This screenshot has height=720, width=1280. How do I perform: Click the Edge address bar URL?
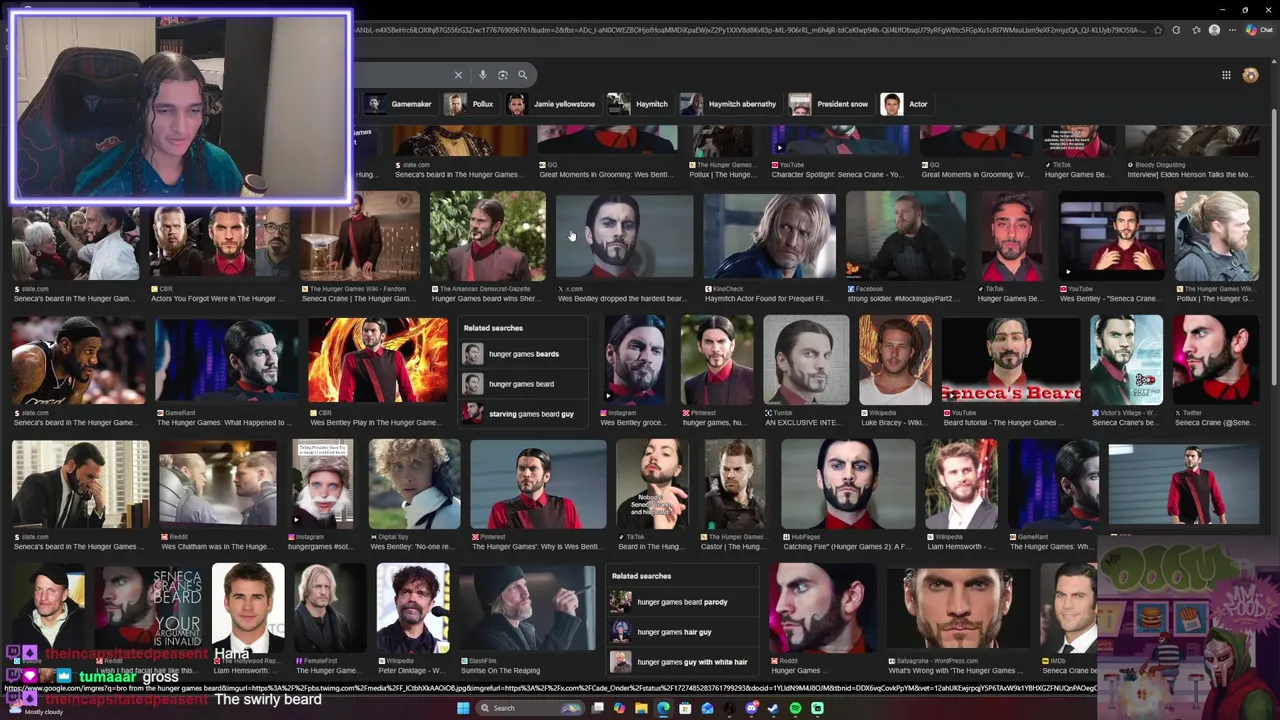tap(750, 30)
